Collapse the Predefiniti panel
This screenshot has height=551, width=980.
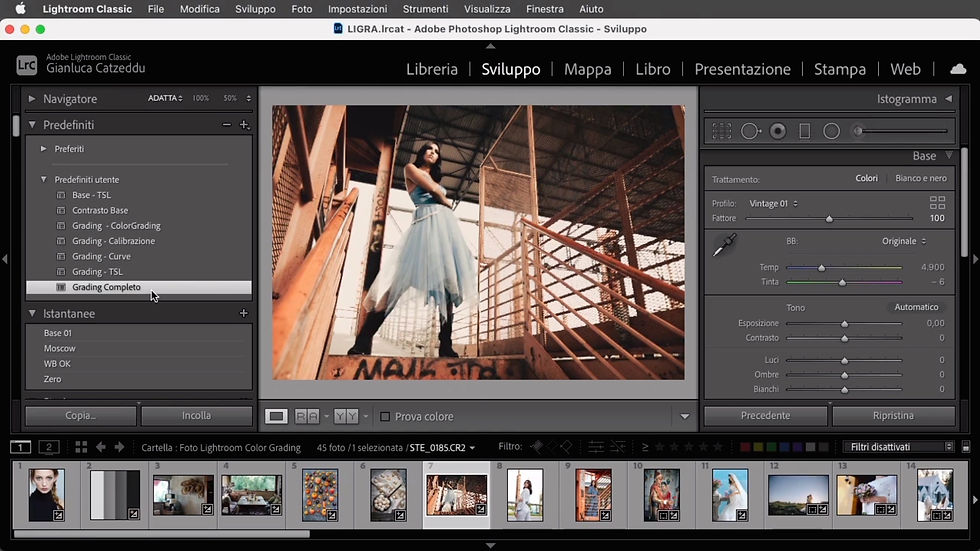point(32,125)
